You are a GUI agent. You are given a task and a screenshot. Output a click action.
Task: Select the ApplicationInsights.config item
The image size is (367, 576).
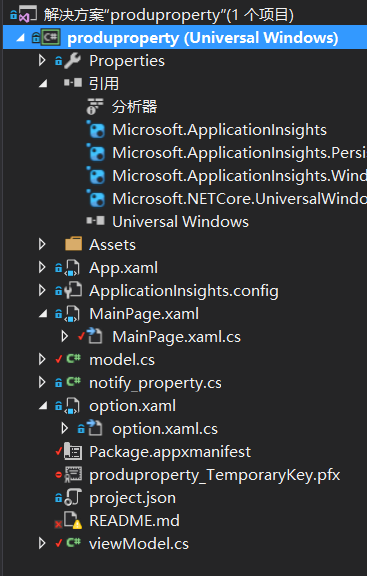(184, 291)
